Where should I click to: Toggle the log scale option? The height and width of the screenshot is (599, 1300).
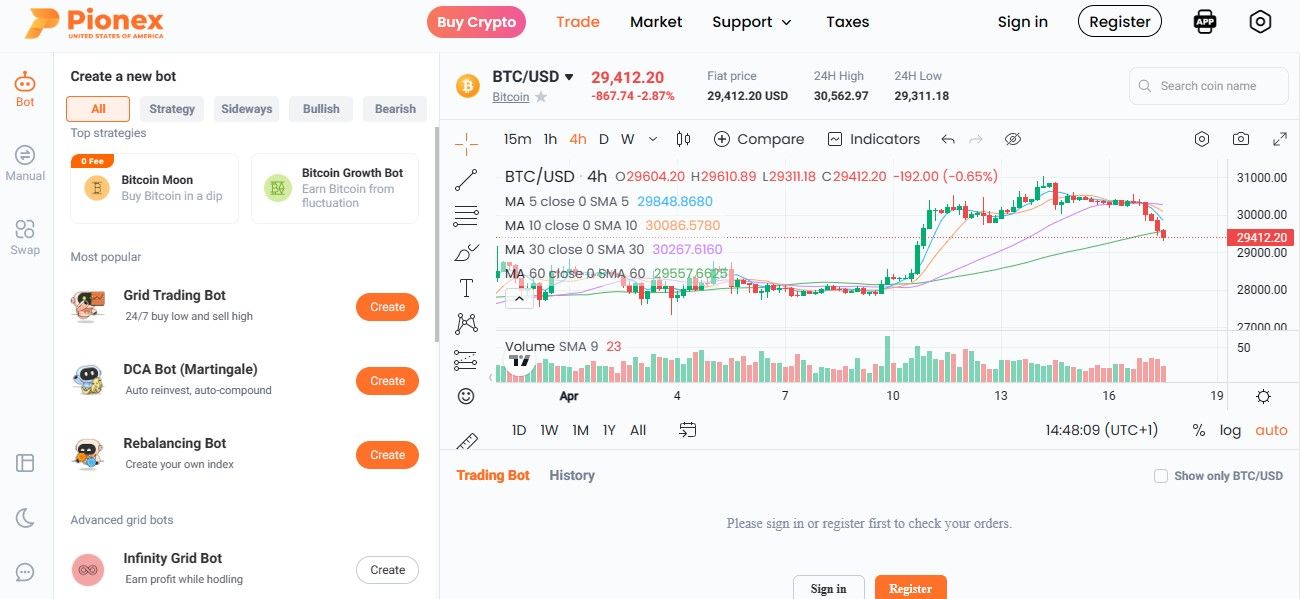click(1230, 430)
